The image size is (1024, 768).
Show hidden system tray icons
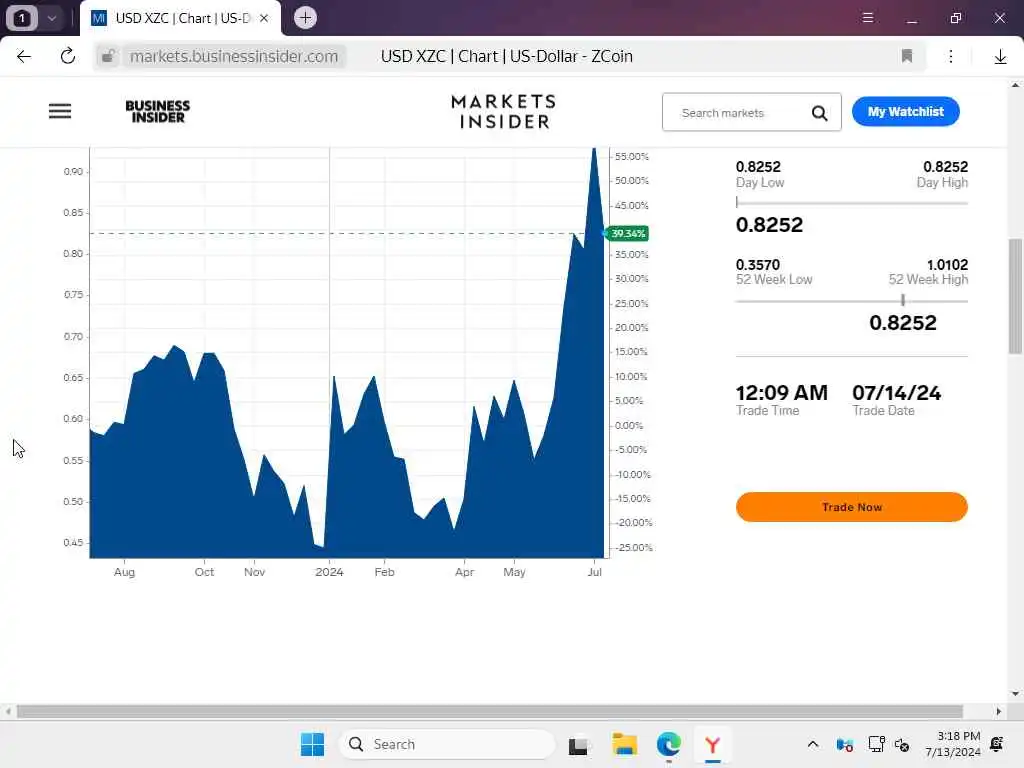click(x=812, y=744)
